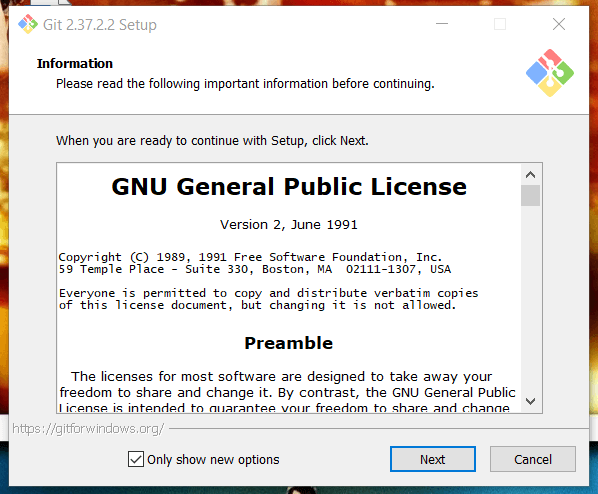Open the gitforwindows.org link
The height and width of the screenshot is (494, 598).
[x=88, y=429]
